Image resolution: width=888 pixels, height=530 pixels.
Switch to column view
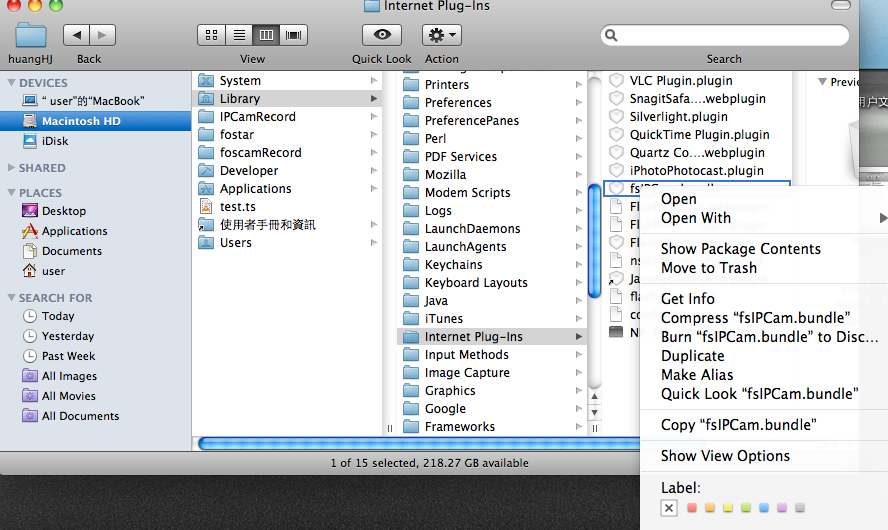pos(266,35)
